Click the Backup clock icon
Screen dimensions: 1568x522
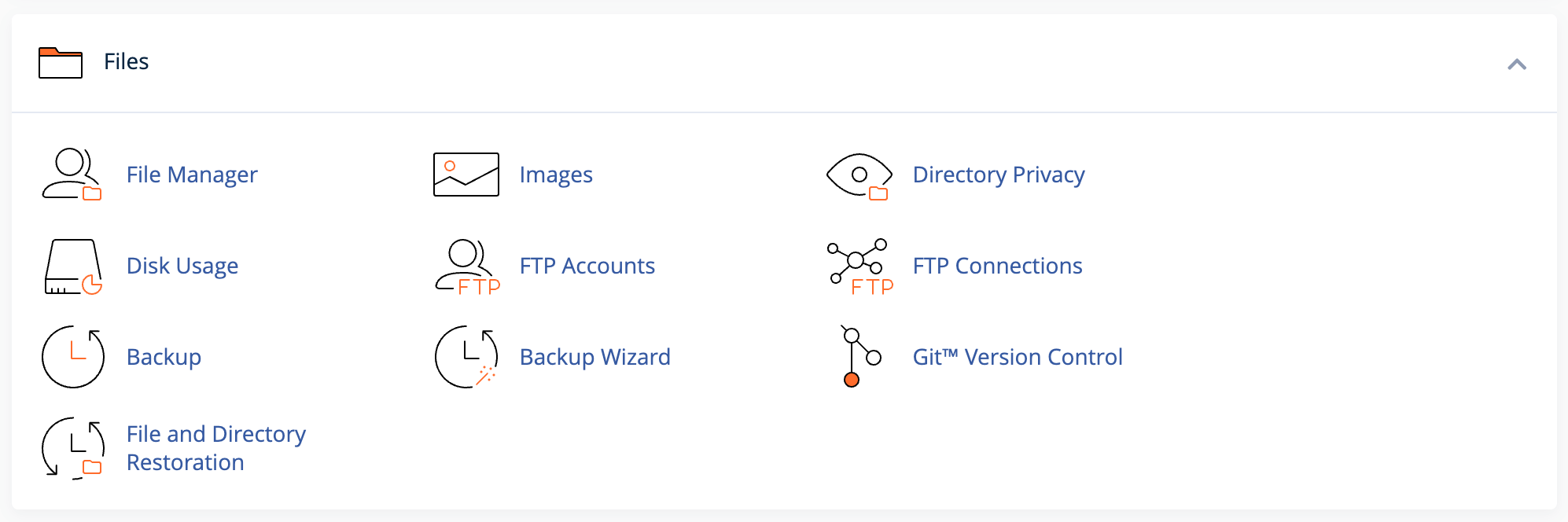click(72, 357)
